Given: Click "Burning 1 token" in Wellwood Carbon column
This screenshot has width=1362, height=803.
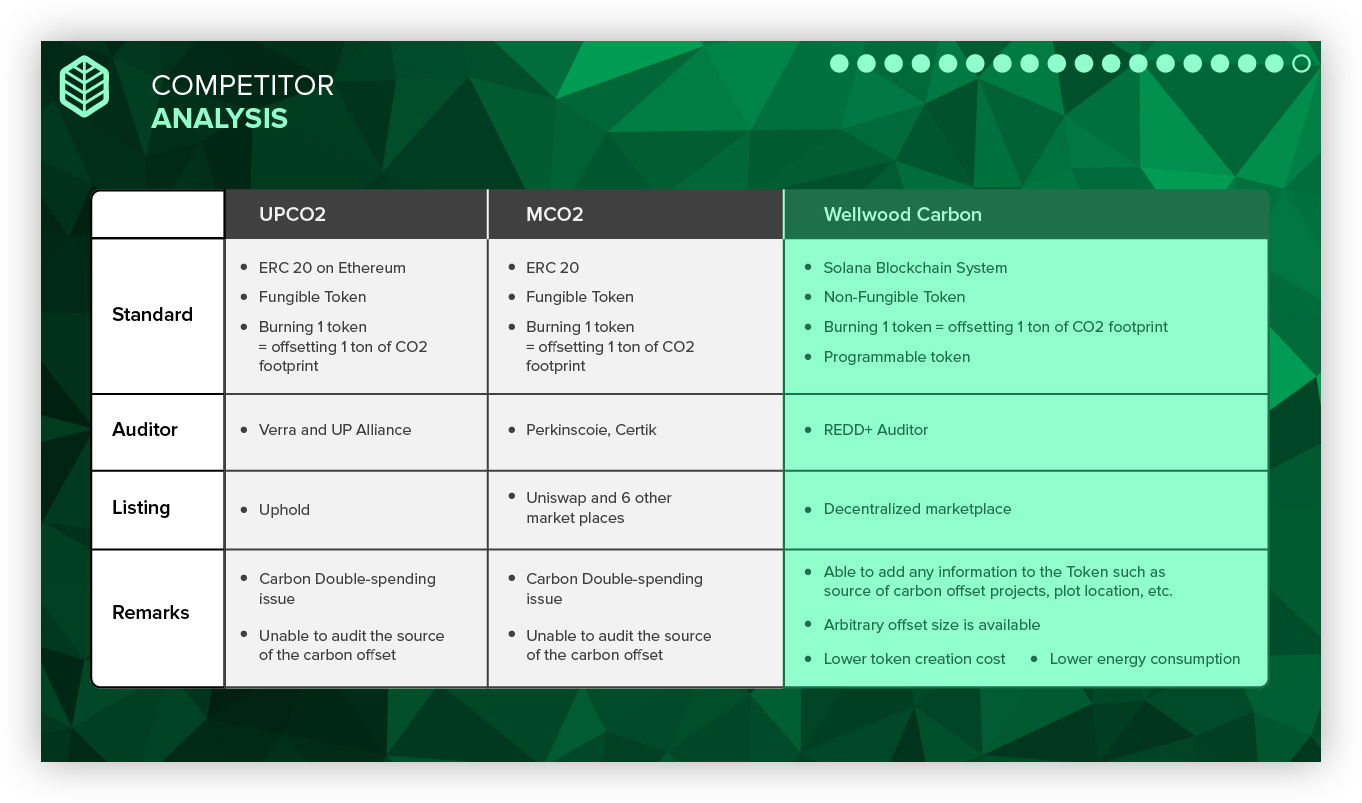Looking at the screenshot, I should 995,327.
